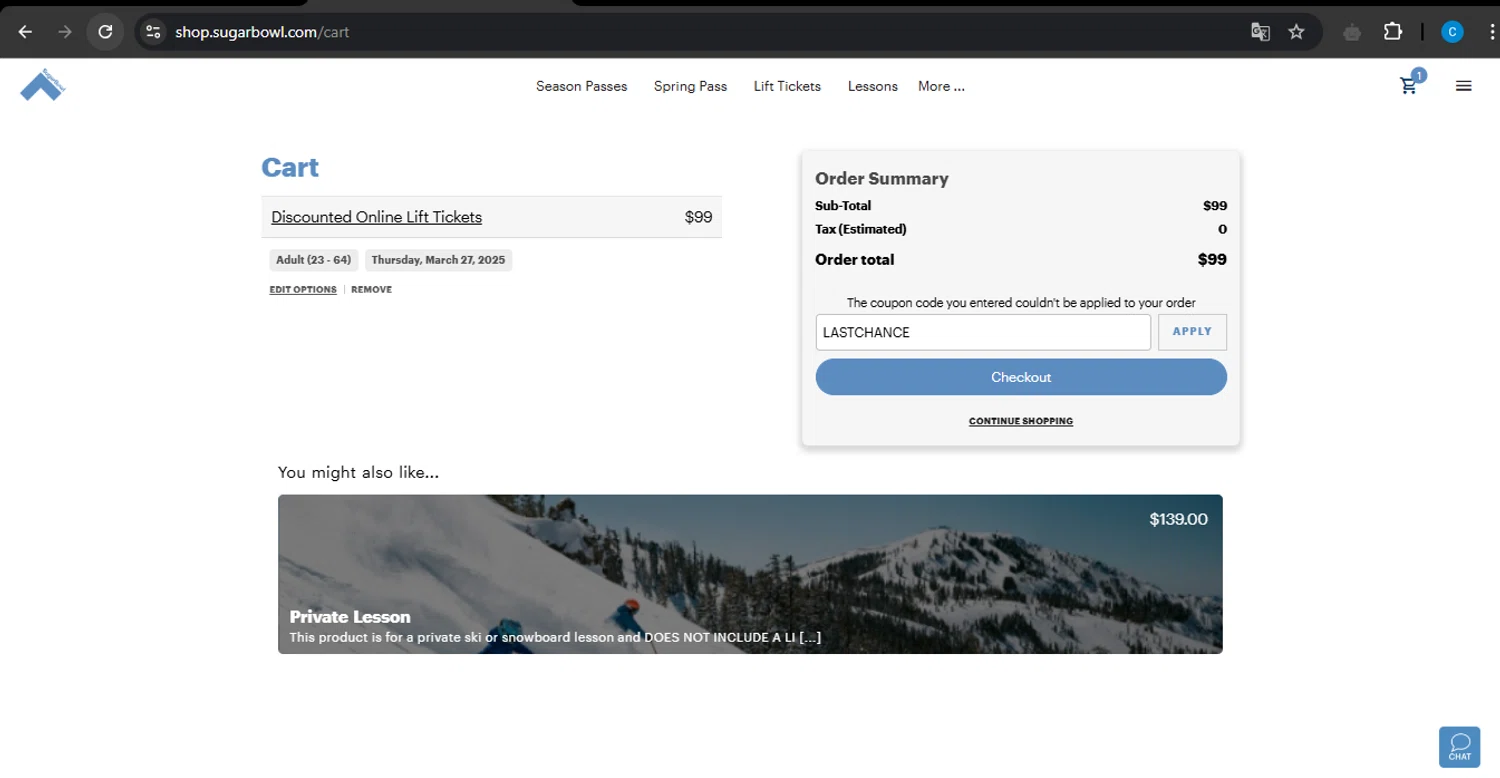1500x778 pixels.
Task: Expand the More ... navigation menu
Action: pyautogui.click(x=941, y=86)
